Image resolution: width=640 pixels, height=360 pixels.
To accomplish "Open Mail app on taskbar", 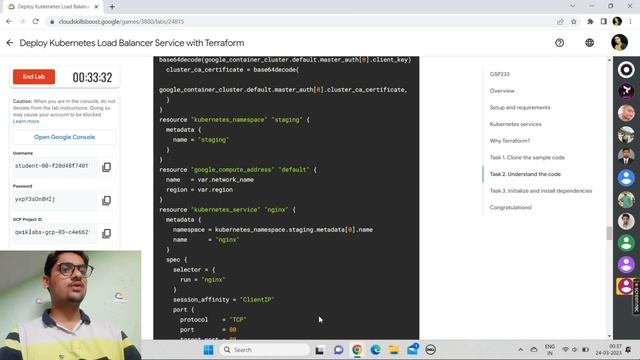I will (413, 349).
